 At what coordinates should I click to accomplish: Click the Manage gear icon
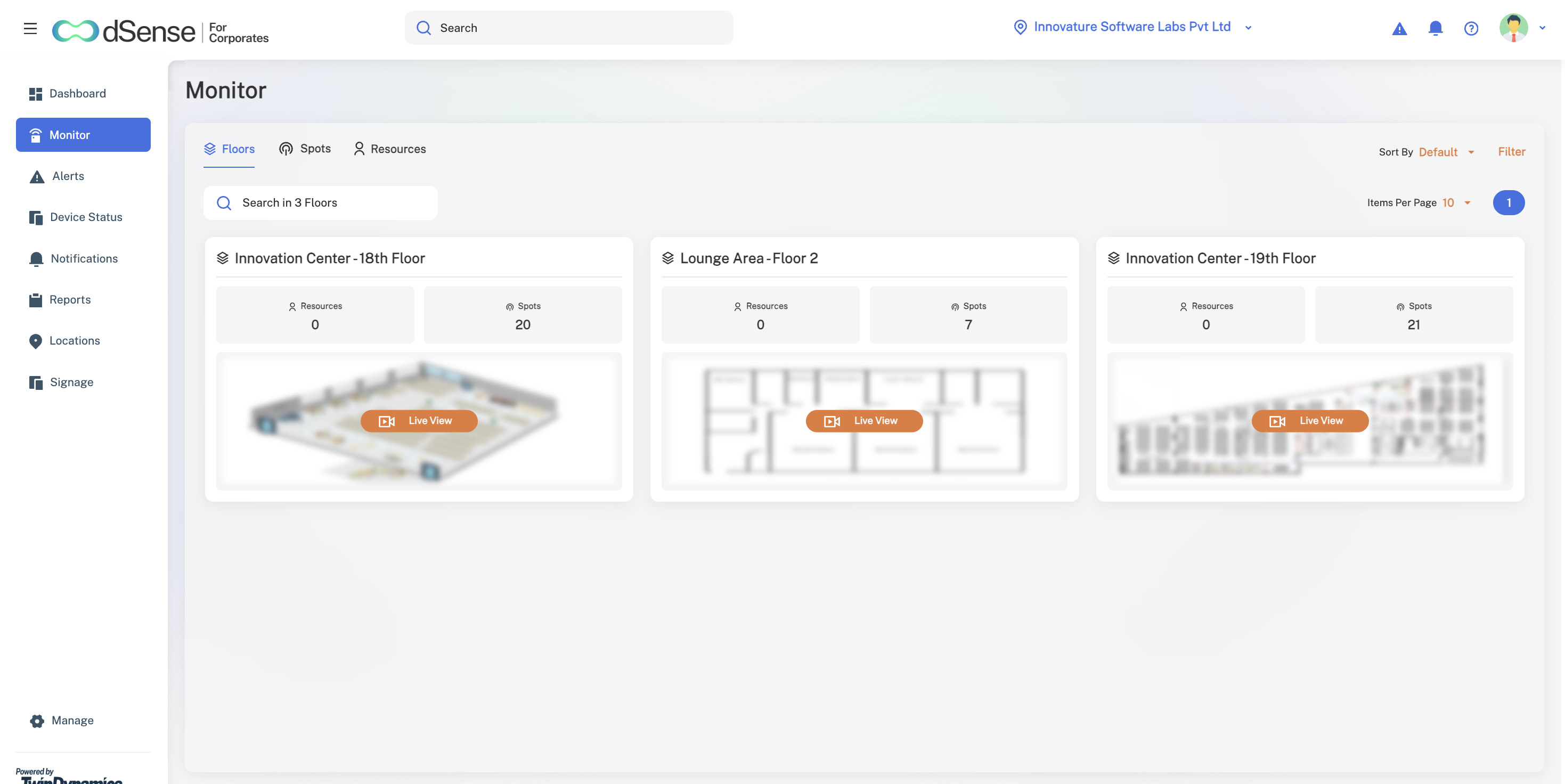tap(37, 721)
